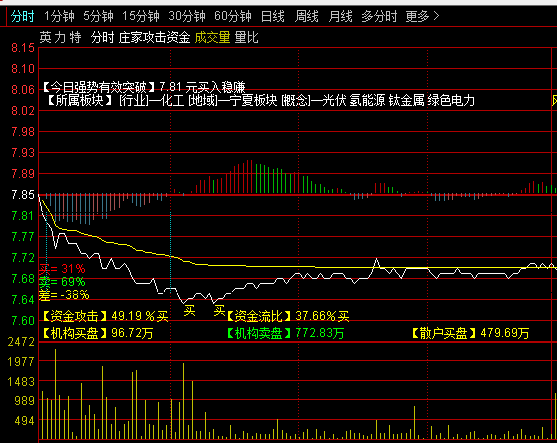Click the 机构卖盘 772.83万 value
557x443 pixels.
point(285,333)
